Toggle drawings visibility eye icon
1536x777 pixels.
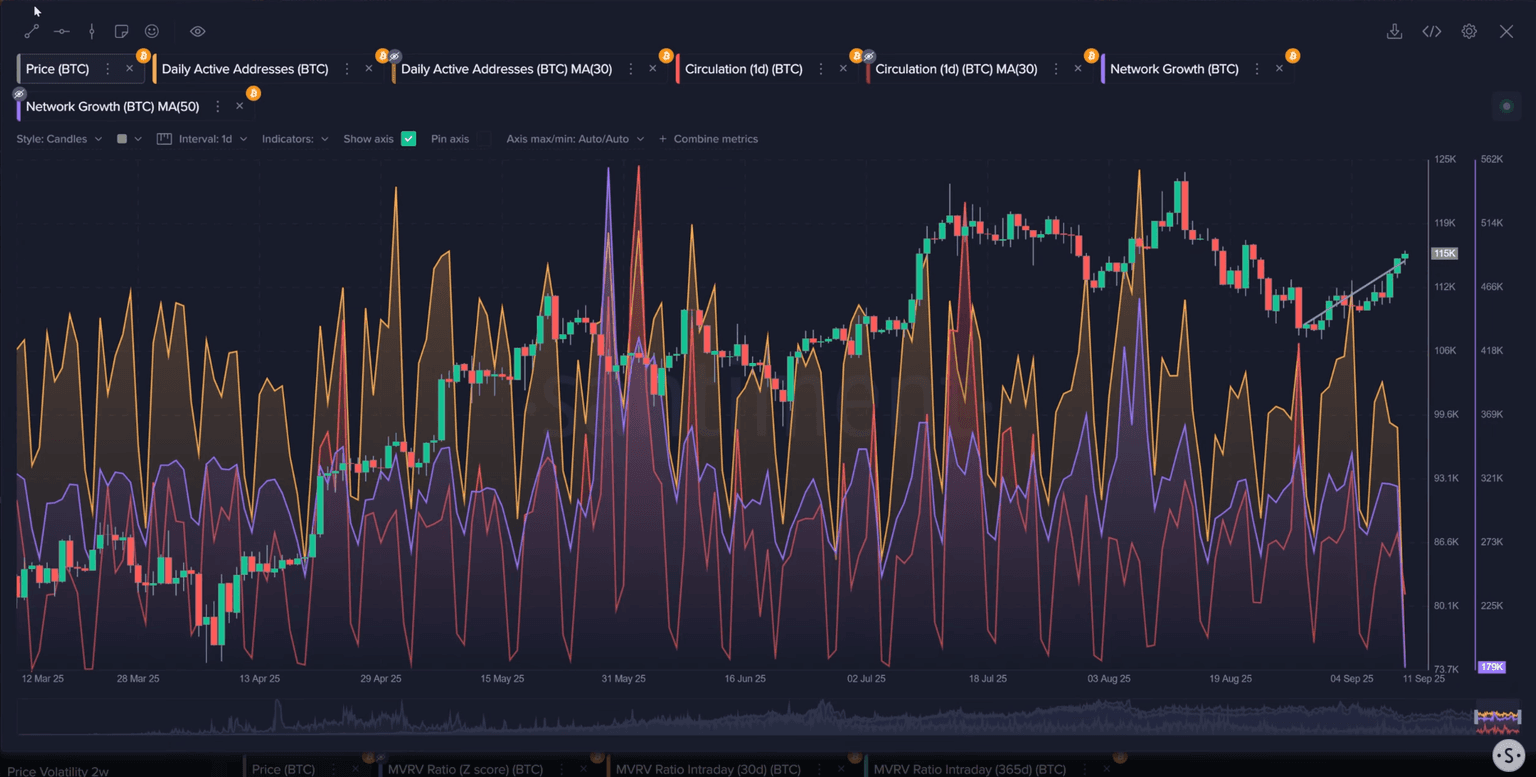pos(198,32)
